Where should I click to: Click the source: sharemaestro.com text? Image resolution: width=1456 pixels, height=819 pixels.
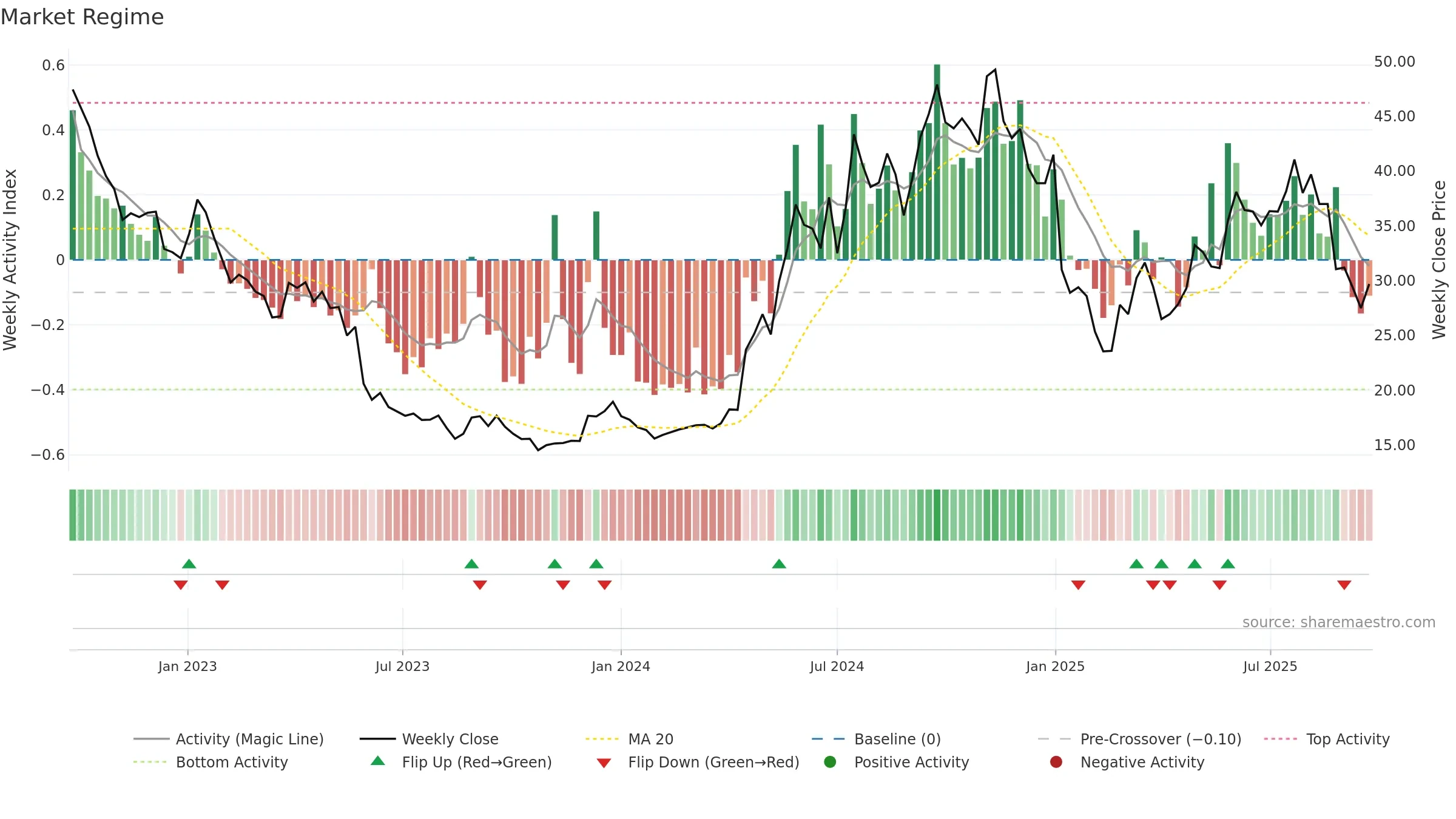coord(1339,622)
